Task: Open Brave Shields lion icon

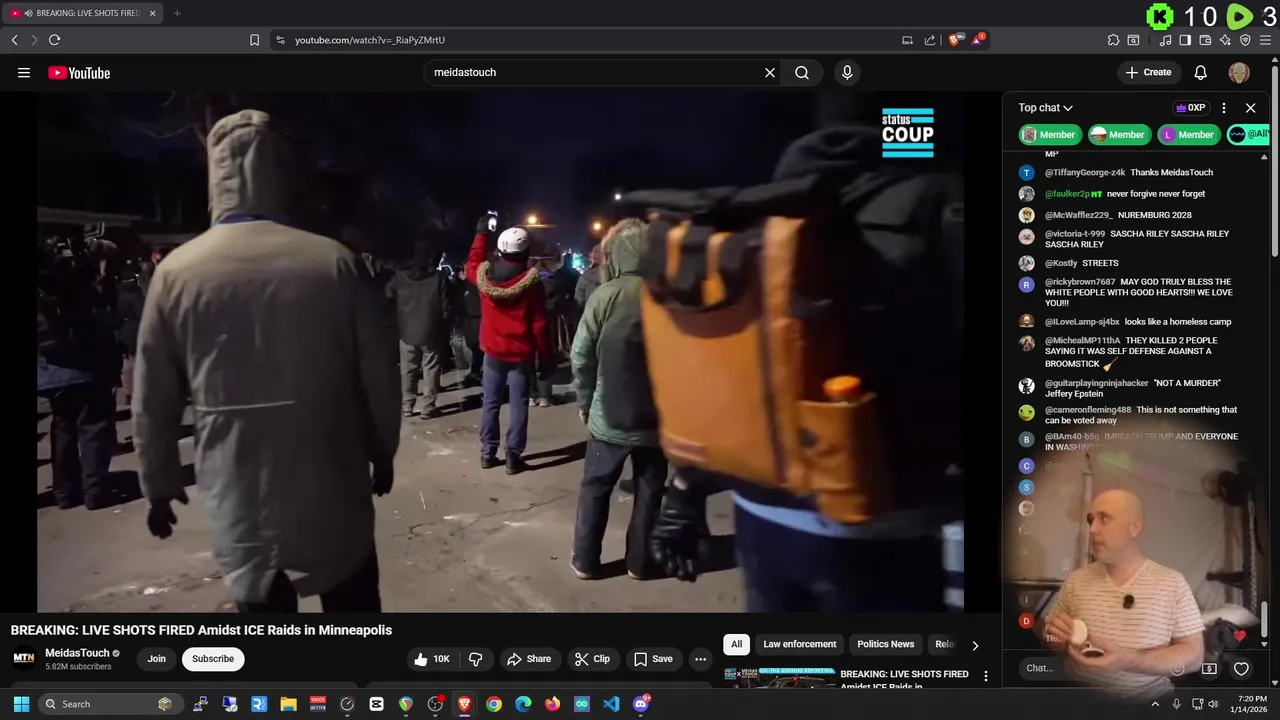Action: point(955,40)
